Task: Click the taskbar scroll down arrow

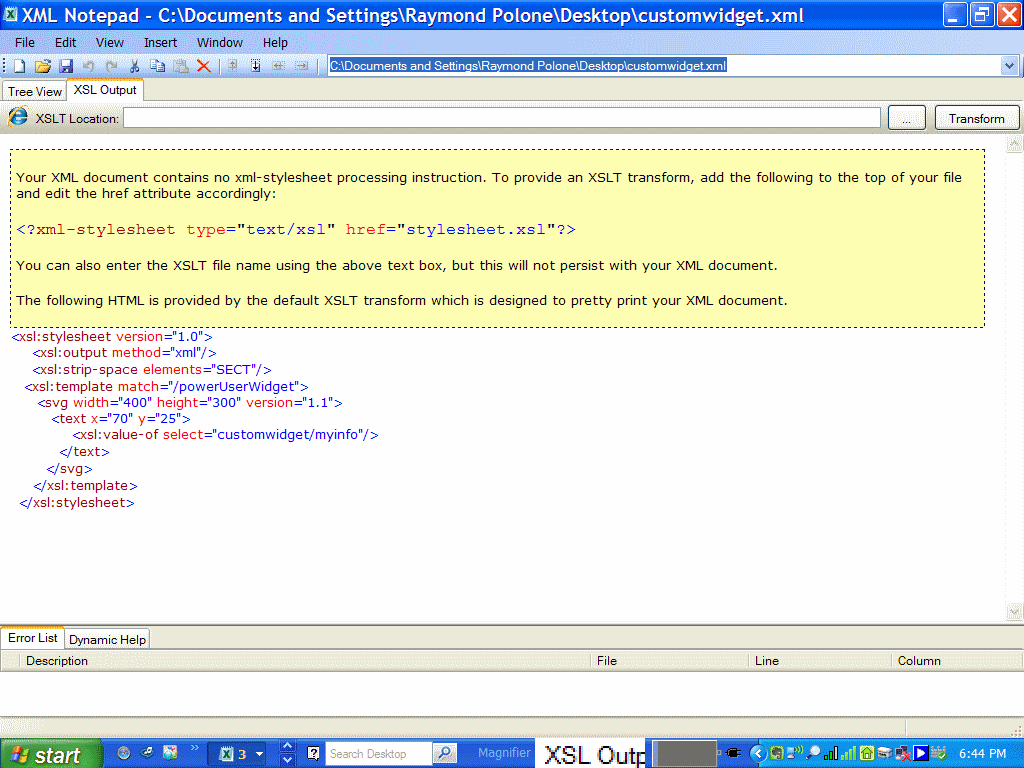Action: pos(287,760)
